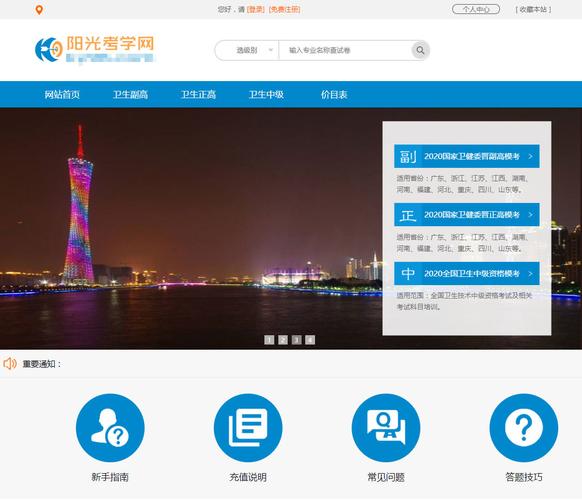Open the 常见问题 Q&A icon
Screen dimensions: 582x500
[x=386, y=428]
